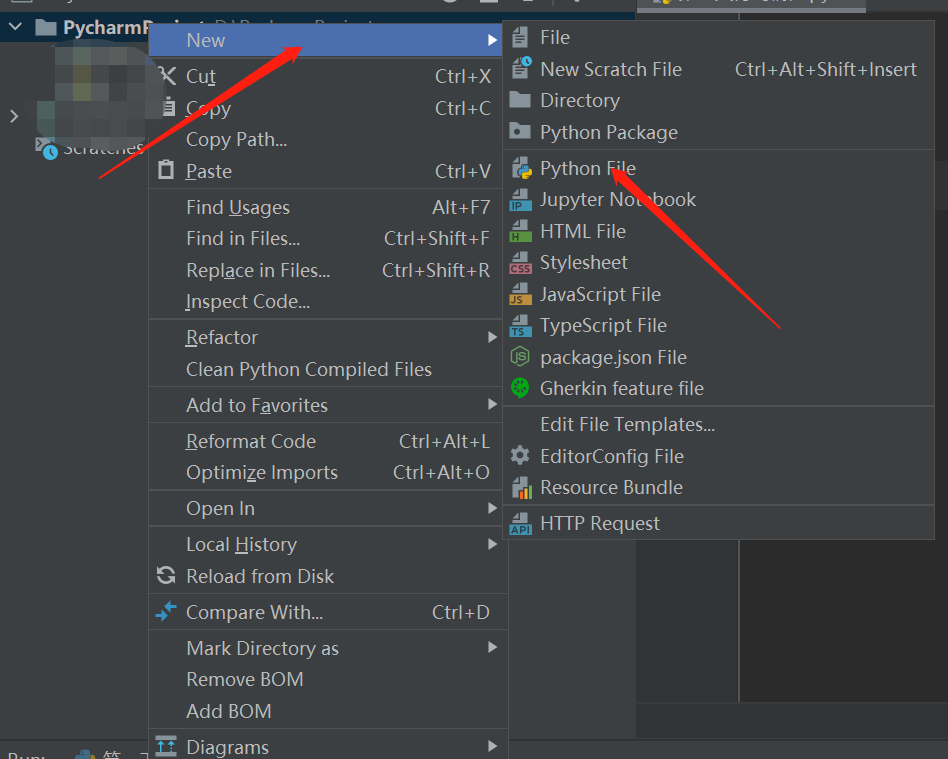Click the EditorConfig gear icon
Image resolution: width=948 pixels, height=759 pixels.
point(520,456)
